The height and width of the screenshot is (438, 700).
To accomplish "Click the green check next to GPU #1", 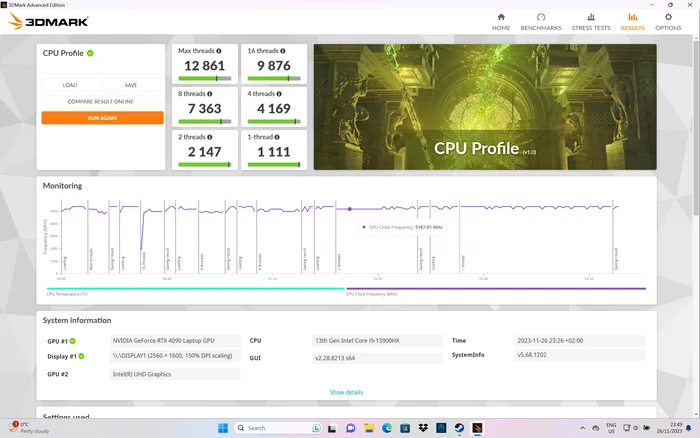I will click(x=73, y=341).
